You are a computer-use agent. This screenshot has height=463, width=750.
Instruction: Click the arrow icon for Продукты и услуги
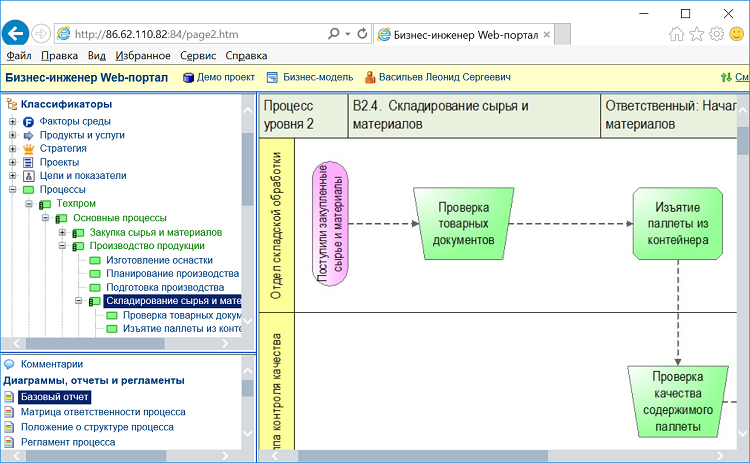point(29,135)
